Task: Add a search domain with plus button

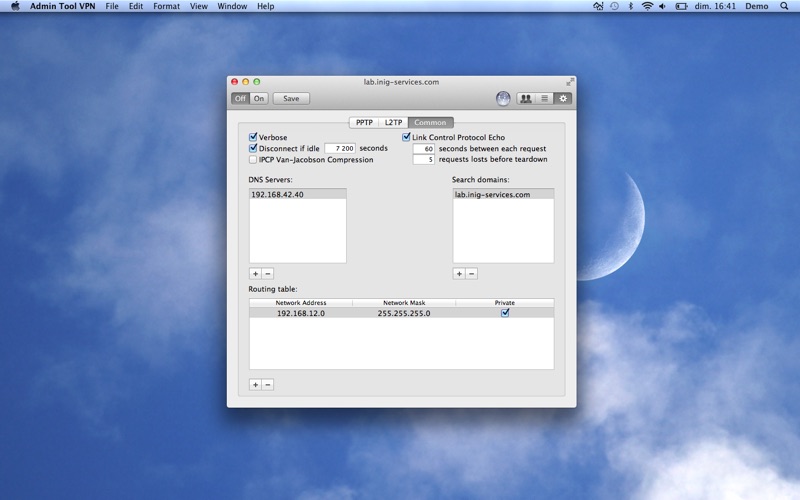Action: coord(459,274)
